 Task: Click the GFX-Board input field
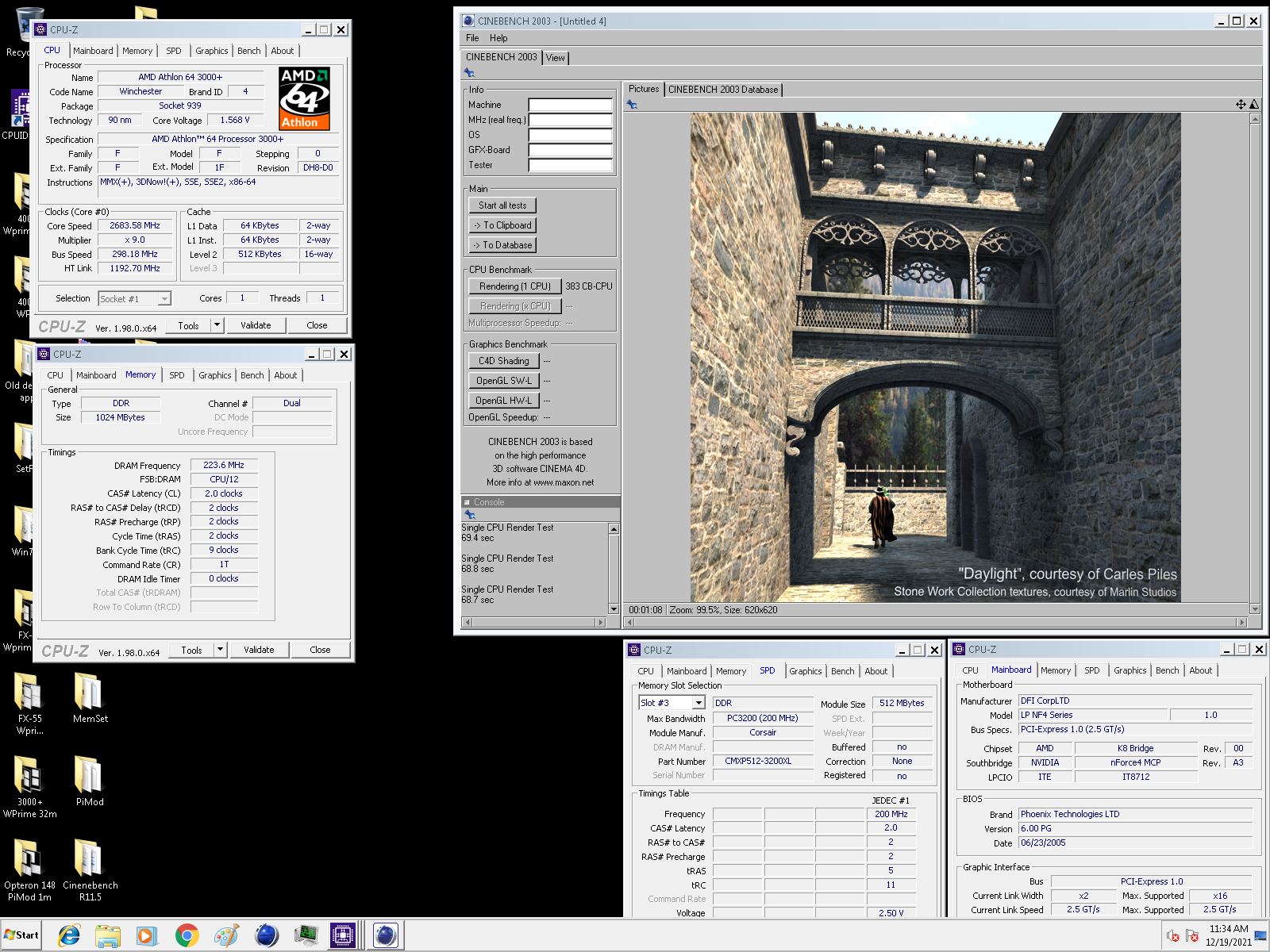coord(571,150)
